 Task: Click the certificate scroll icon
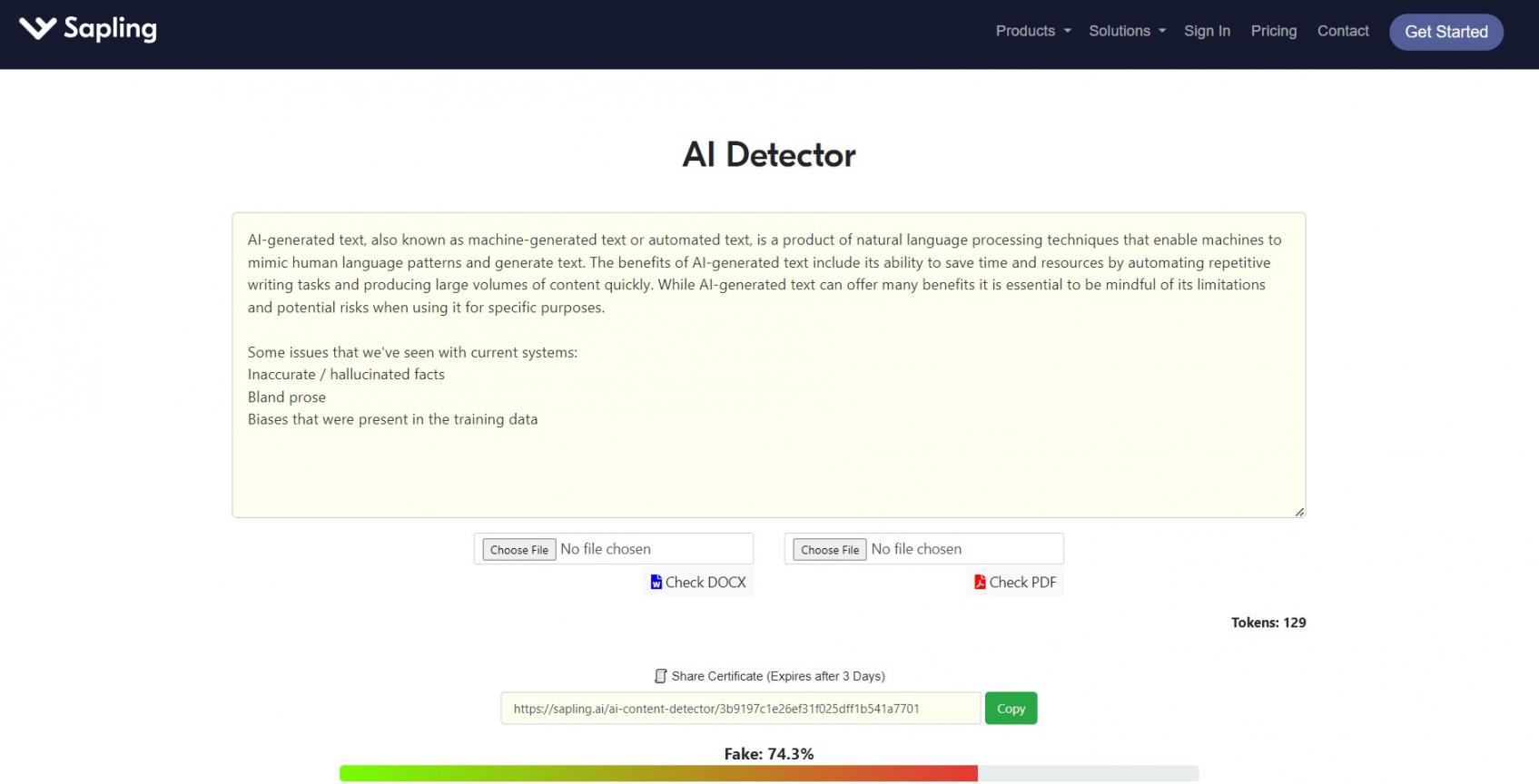pyautogui.click(x=660, y=676)
